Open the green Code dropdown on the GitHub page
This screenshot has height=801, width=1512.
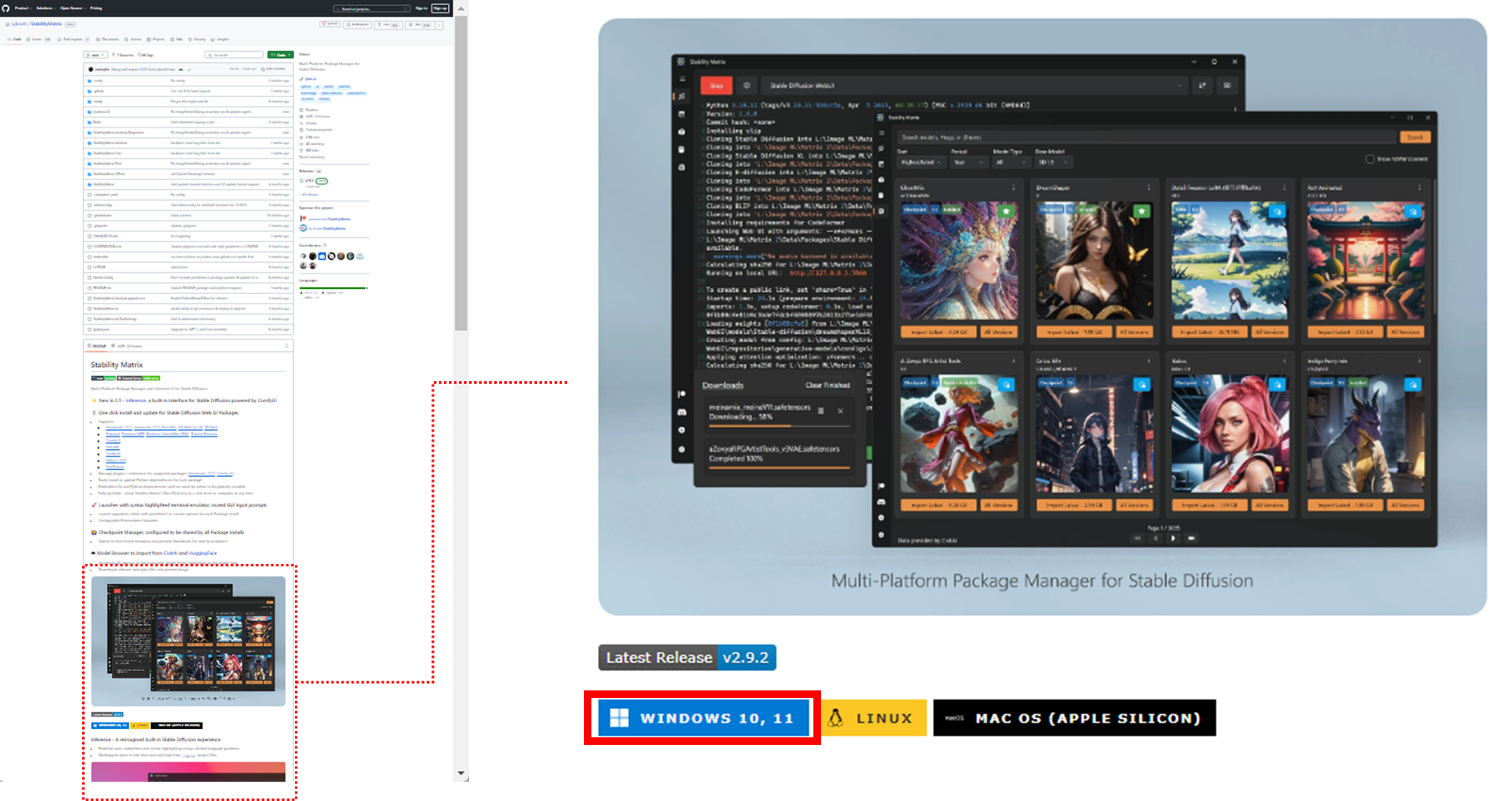pyautogui.click(x=281, y=54)
